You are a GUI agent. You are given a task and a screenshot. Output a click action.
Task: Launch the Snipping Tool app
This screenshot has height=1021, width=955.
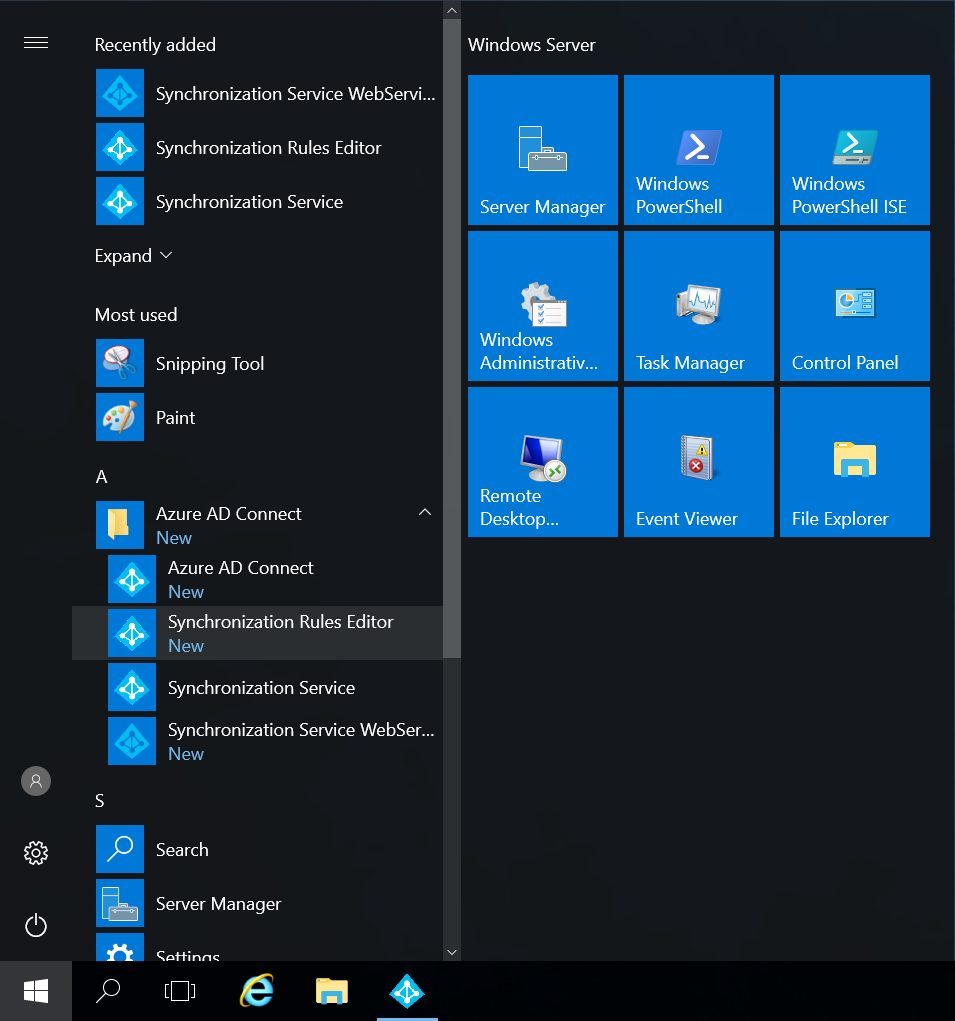(x=257, y=363)
